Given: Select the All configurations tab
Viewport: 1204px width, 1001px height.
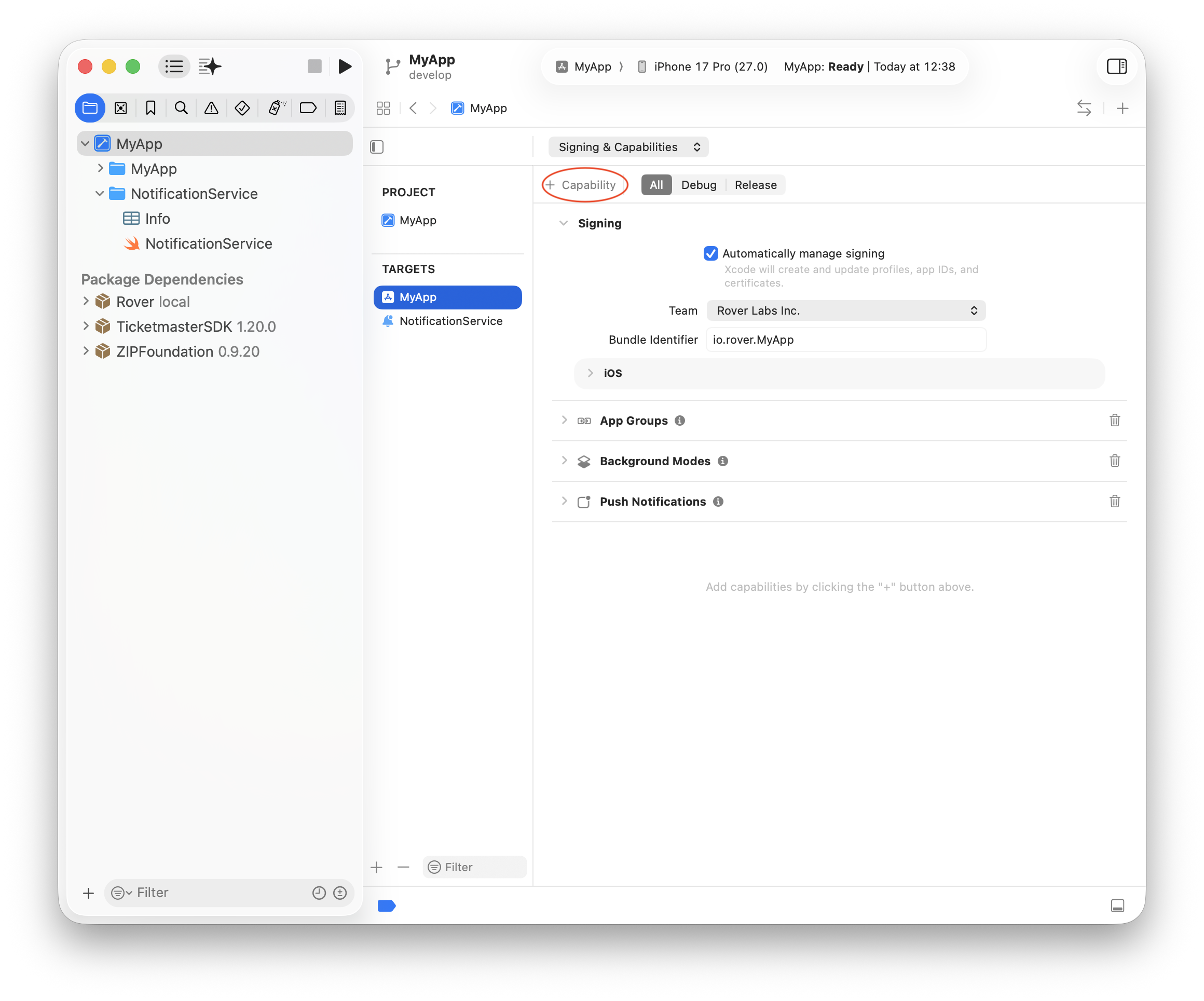Looking at the screenshot, I should coord(656,185).
